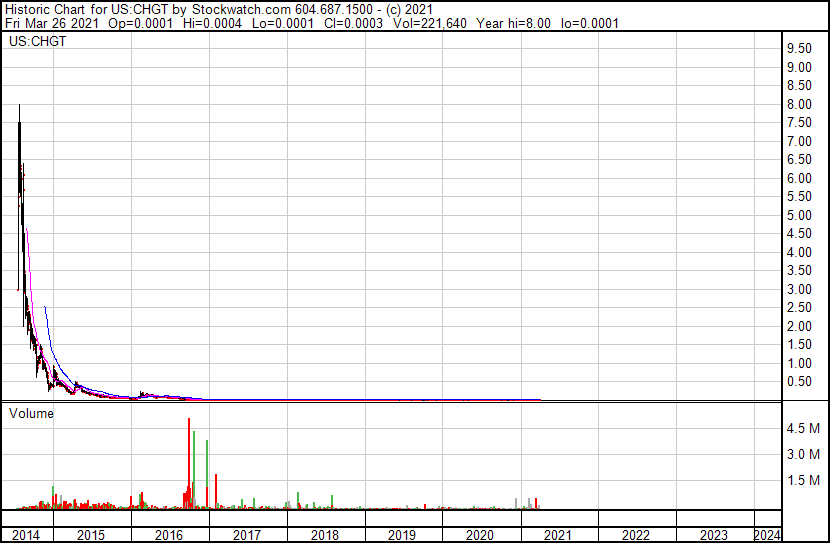Click the US:CHGT symbol label
The image size is (830, 543).
pos(38,41)
